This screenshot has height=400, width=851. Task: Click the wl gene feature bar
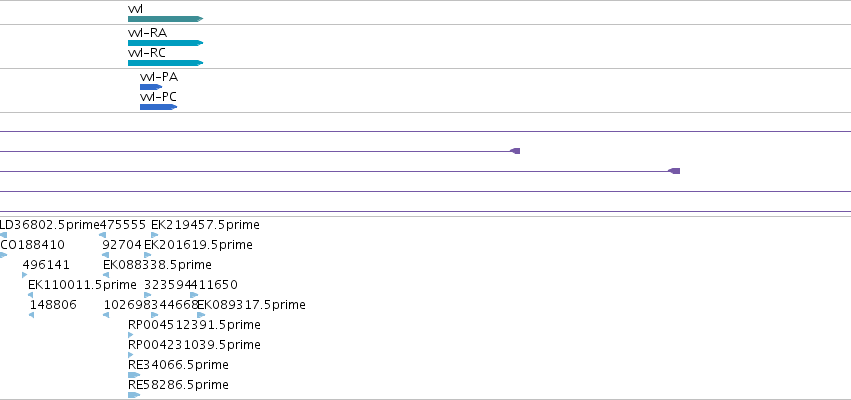pos(166,19)
